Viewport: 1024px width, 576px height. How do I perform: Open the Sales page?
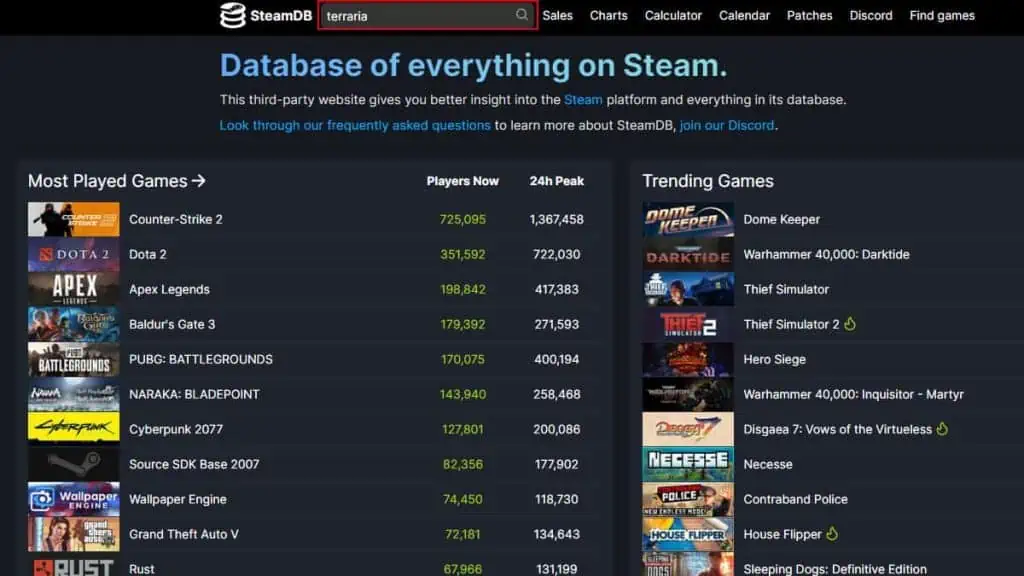[557, 15]
